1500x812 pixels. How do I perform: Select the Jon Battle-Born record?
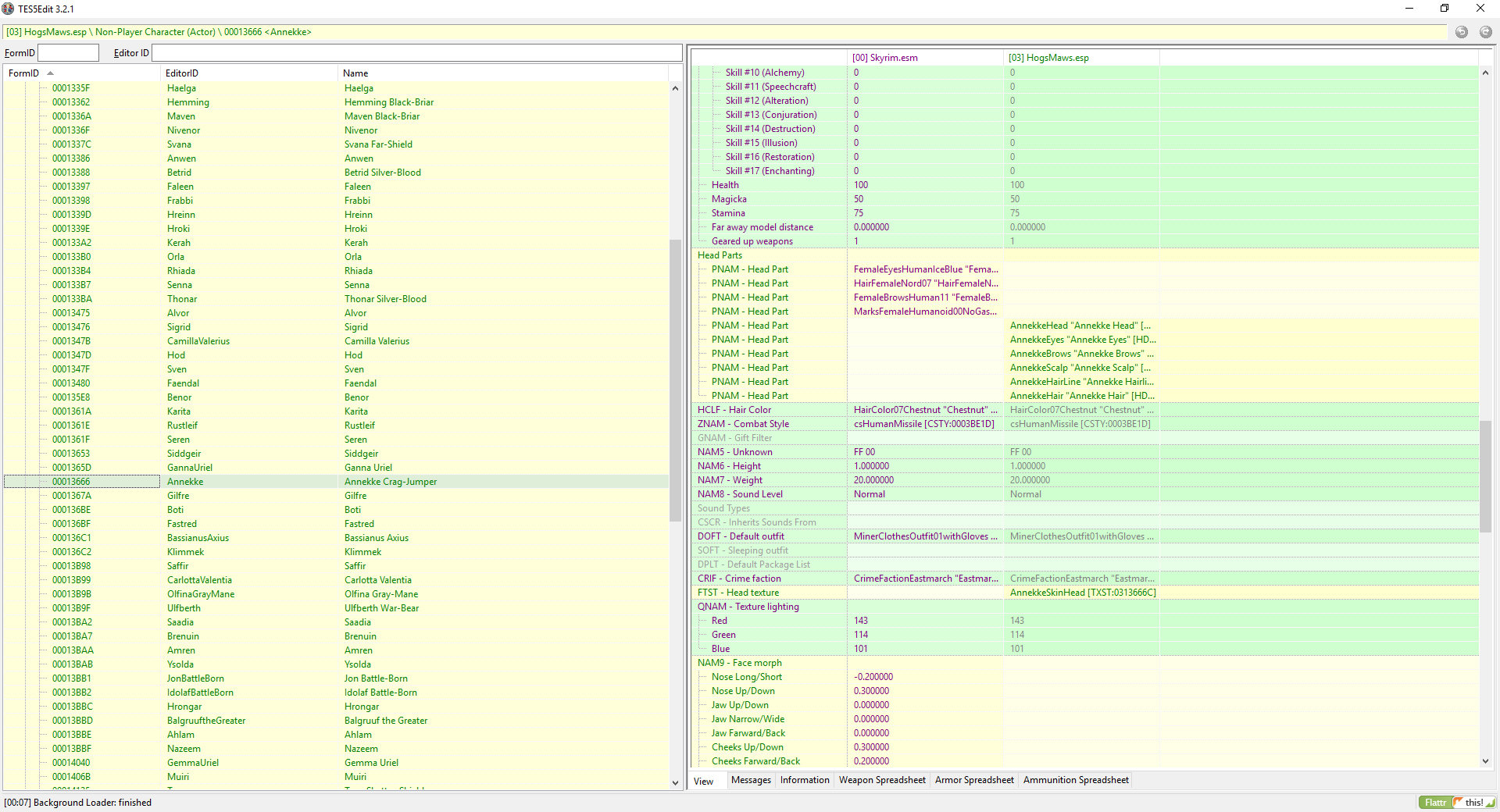(336, 678)
